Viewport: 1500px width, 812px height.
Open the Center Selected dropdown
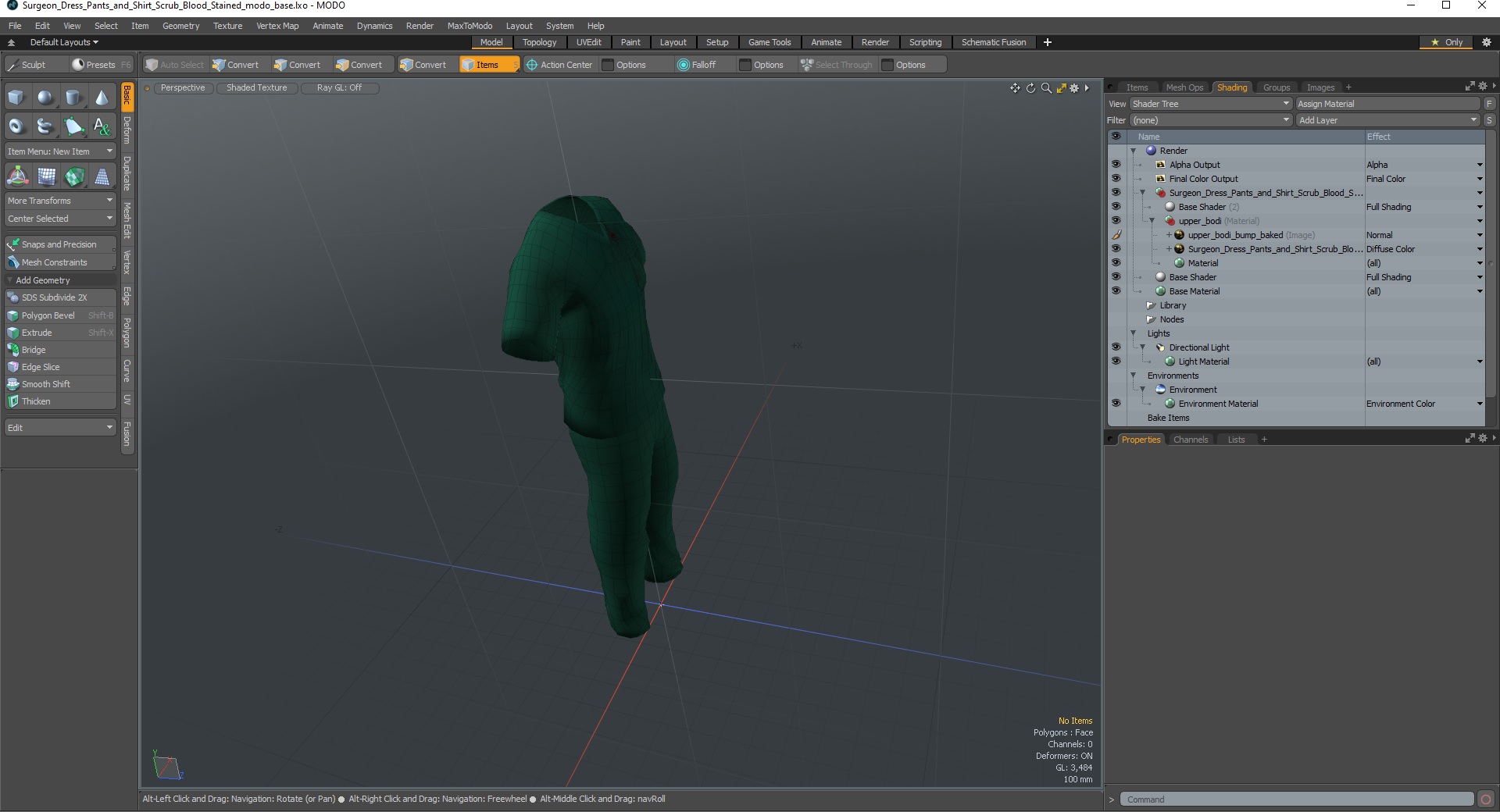[60, 219]
